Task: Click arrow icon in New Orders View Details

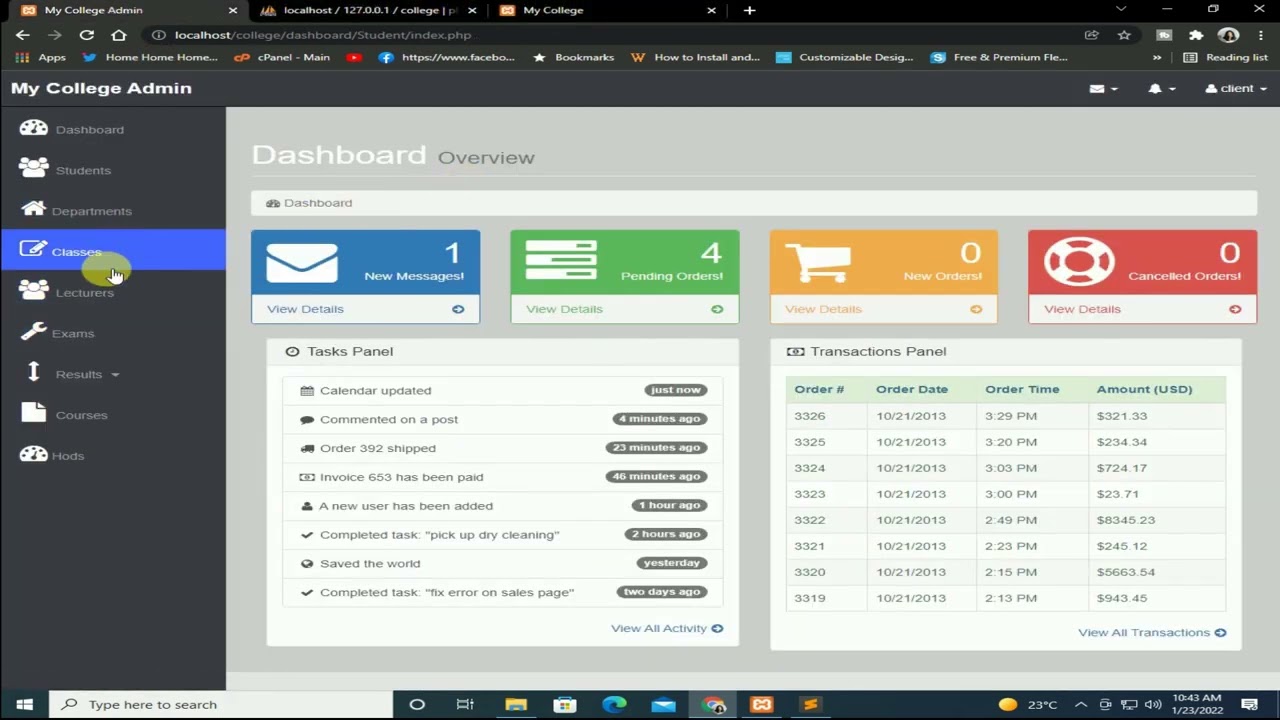Action: pyautogui.click(x=976, y=309)
